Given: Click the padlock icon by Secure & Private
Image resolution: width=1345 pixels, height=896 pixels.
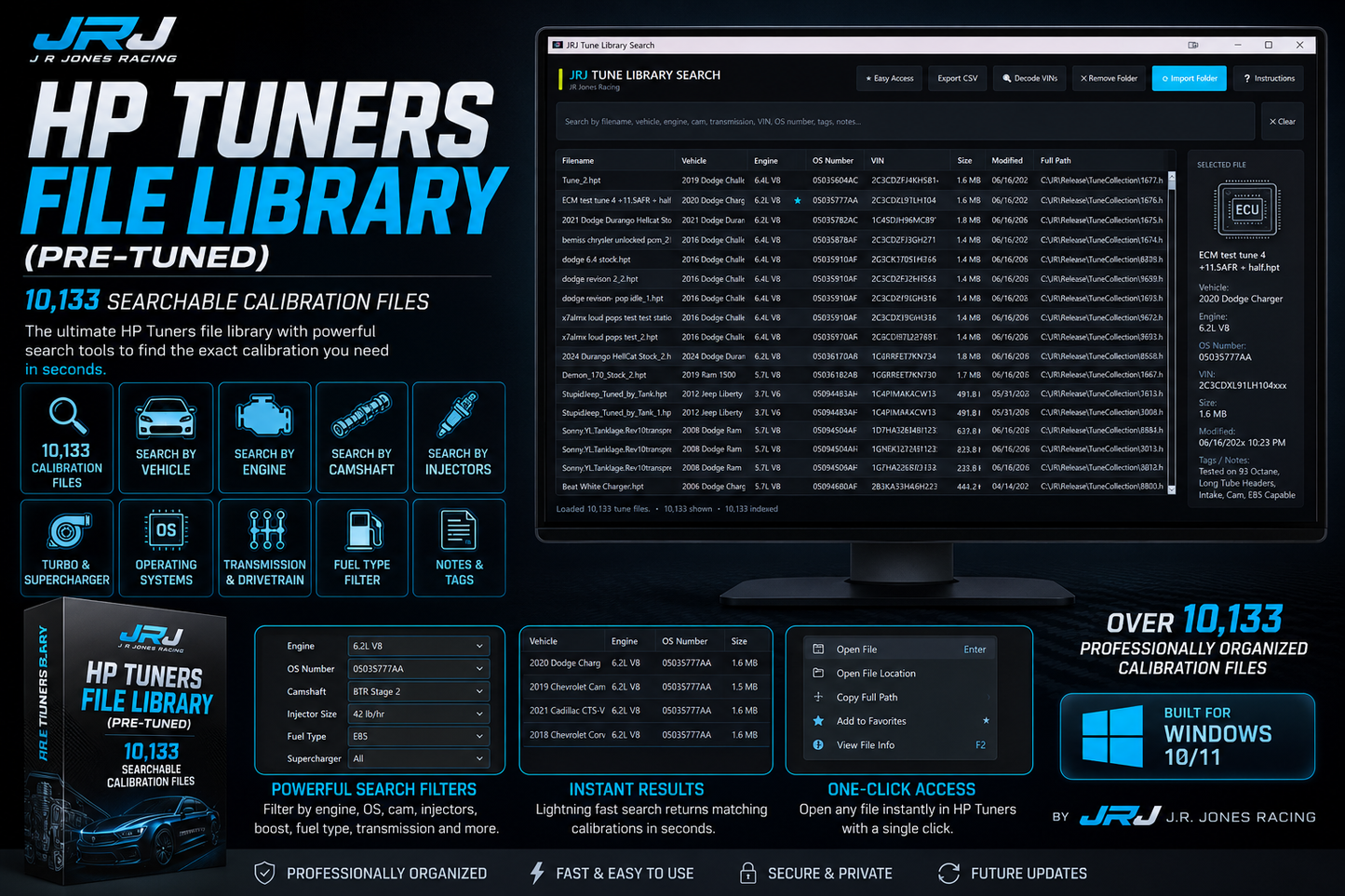Looking at the screenshot, I should tap(747, 873).
